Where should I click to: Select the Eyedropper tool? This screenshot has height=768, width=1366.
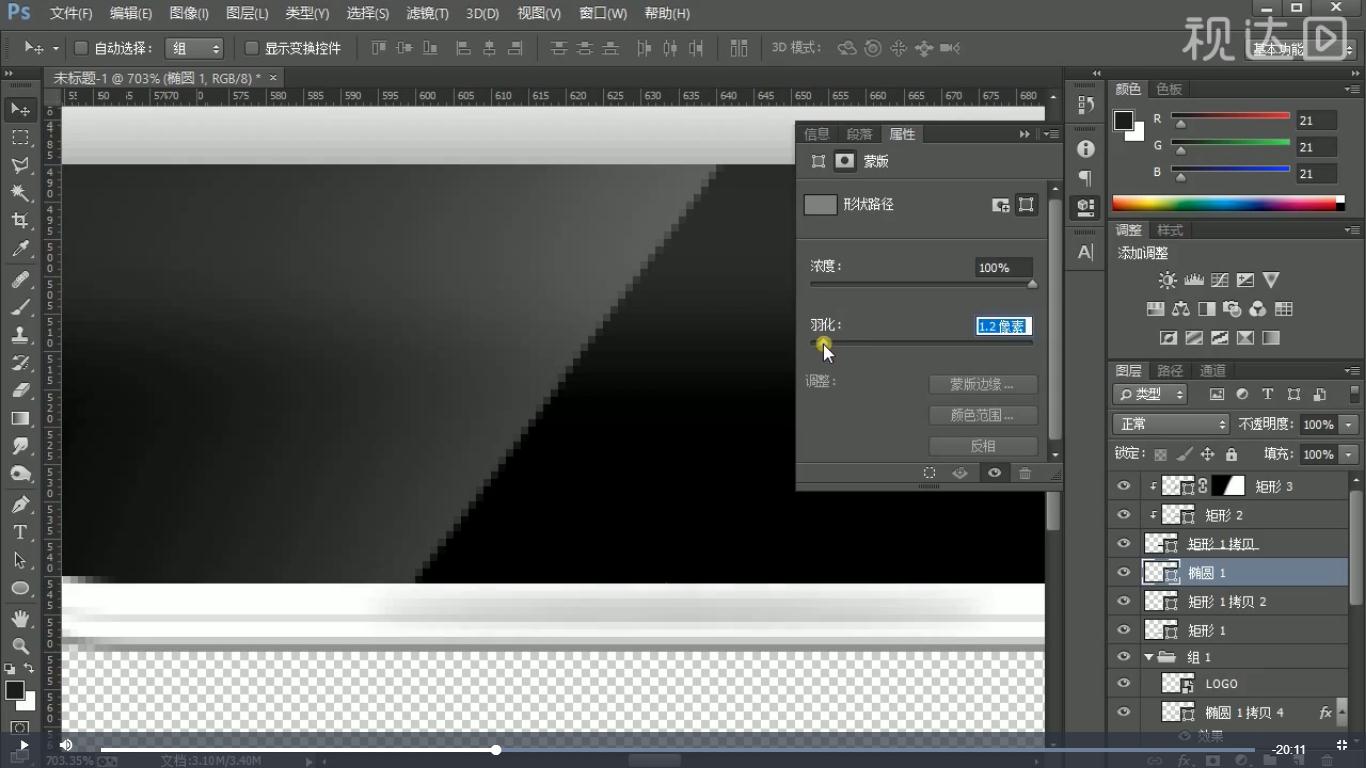[20, 249]
